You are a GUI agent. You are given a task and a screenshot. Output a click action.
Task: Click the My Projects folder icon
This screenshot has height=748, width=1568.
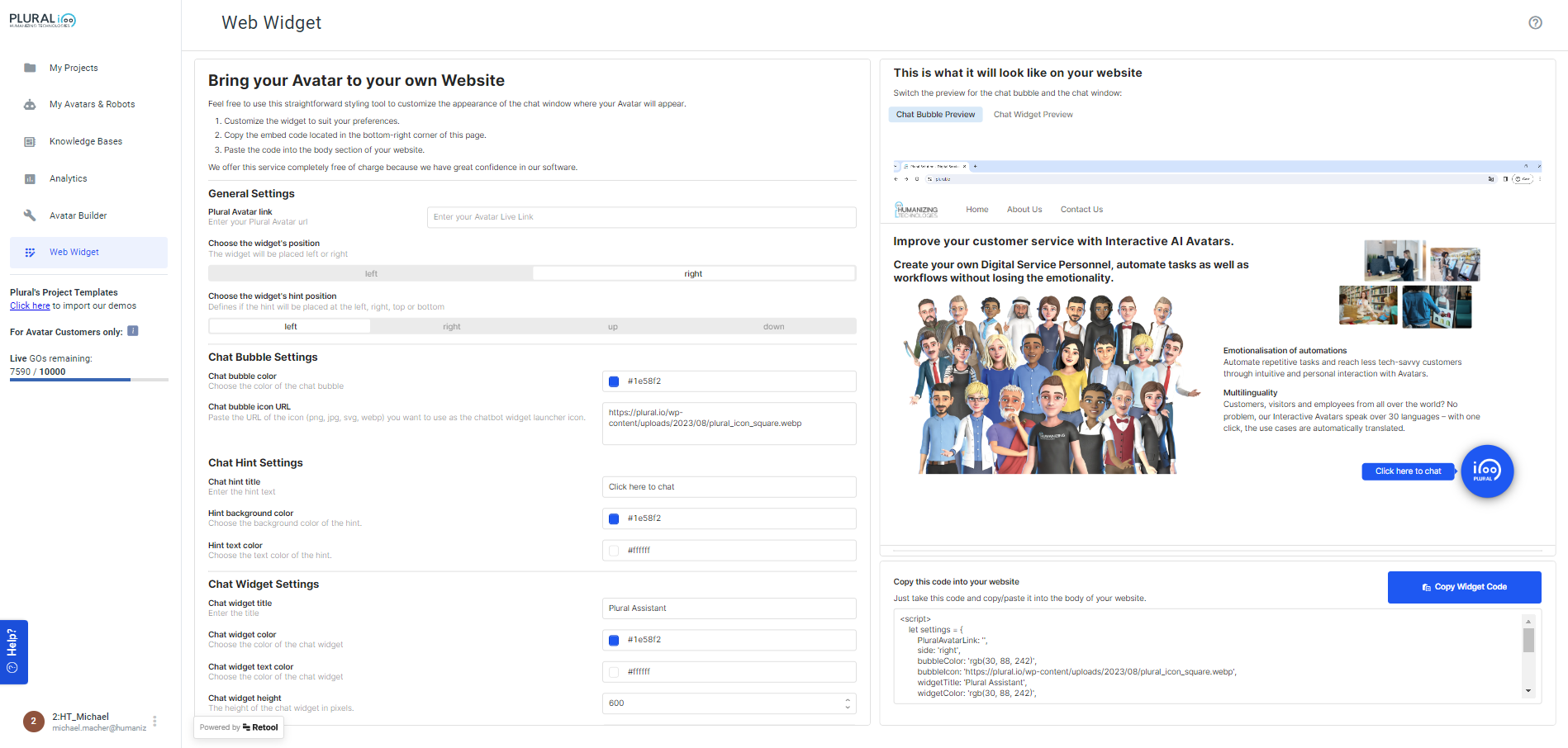(x=30, y=68)
